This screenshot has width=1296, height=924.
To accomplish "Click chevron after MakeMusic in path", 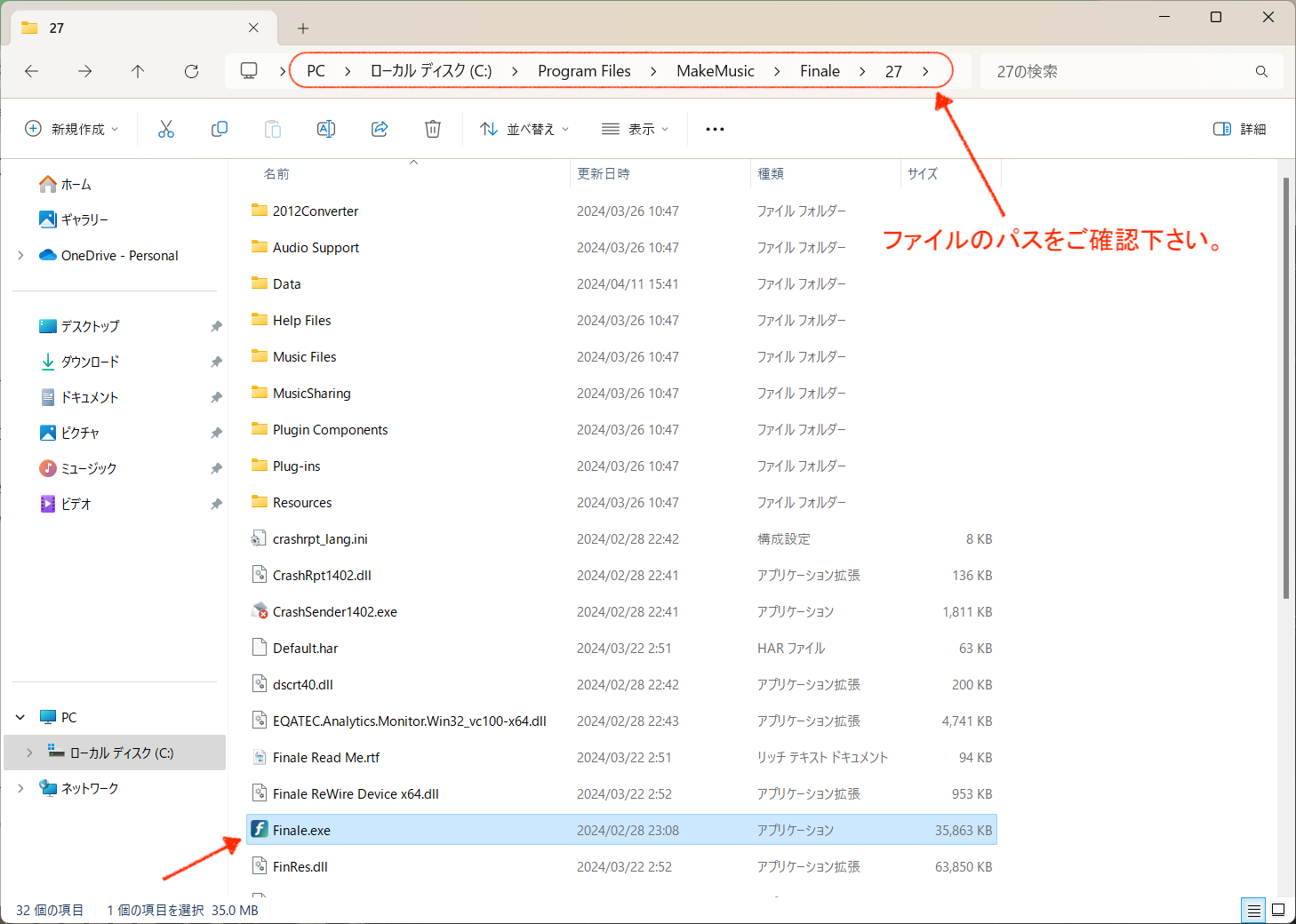I will tap(777, 71).
